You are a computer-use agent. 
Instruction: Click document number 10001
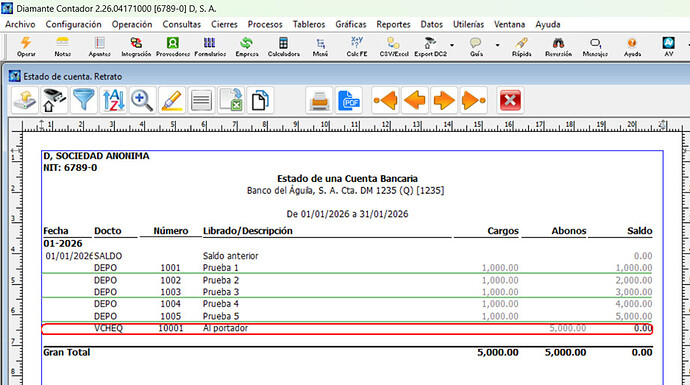(x=171, y=328)
